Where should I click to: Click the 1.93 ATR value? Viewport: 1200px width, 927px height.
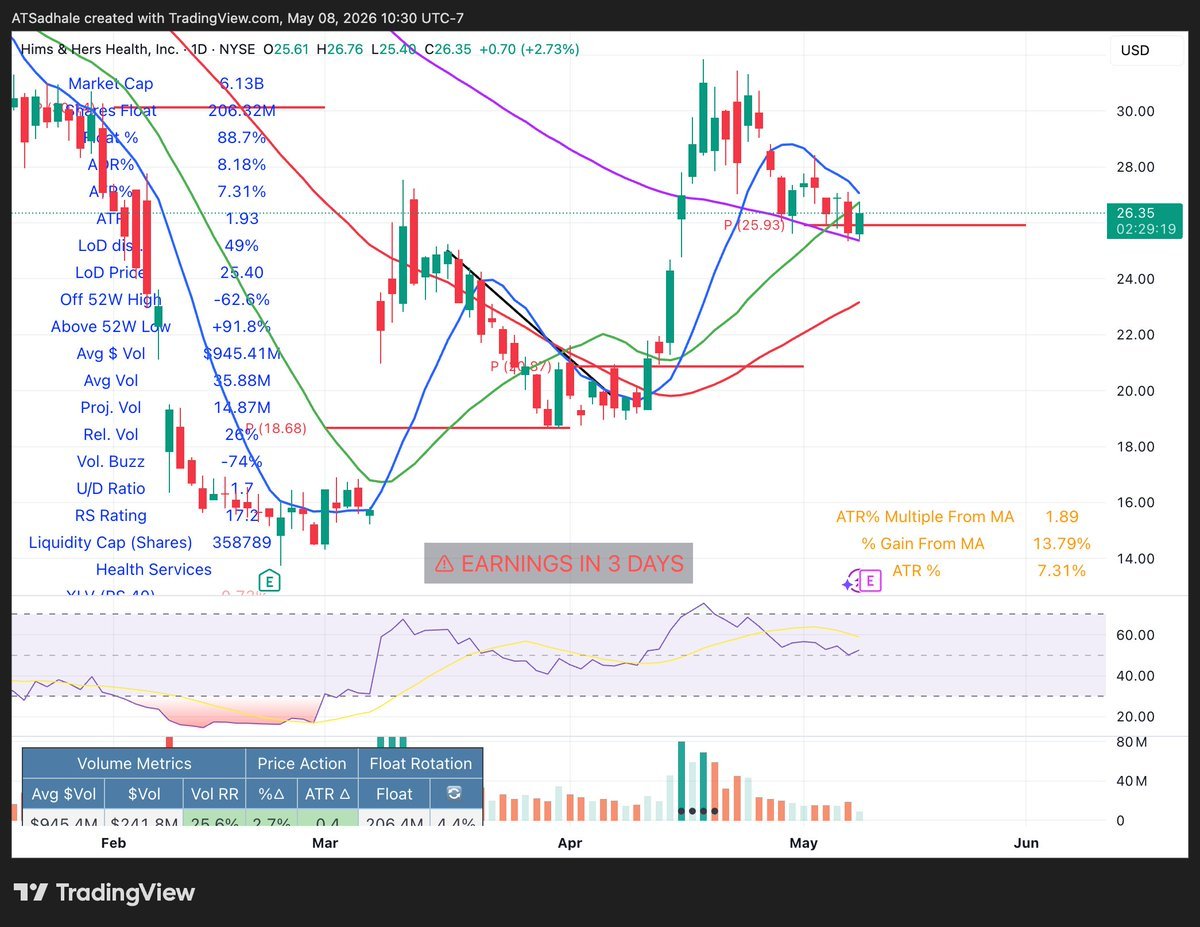pyautogui.click(x=242, y=219)
